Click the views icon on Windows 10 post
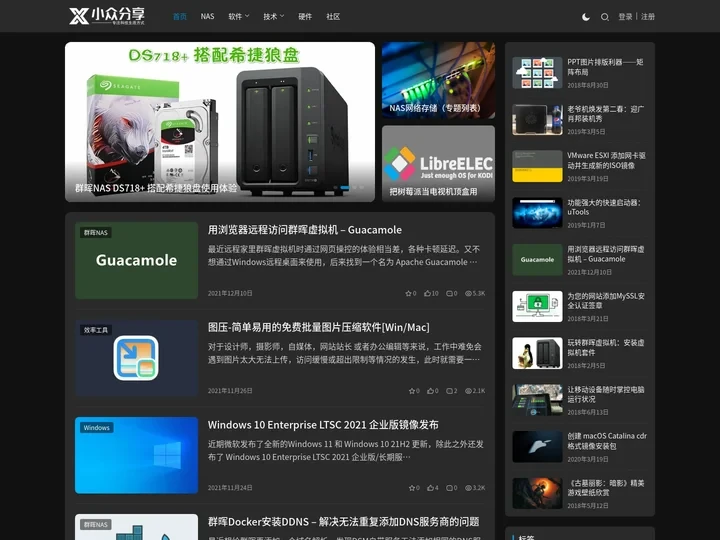This screenshot has height=540, width=720. (468, 488)
